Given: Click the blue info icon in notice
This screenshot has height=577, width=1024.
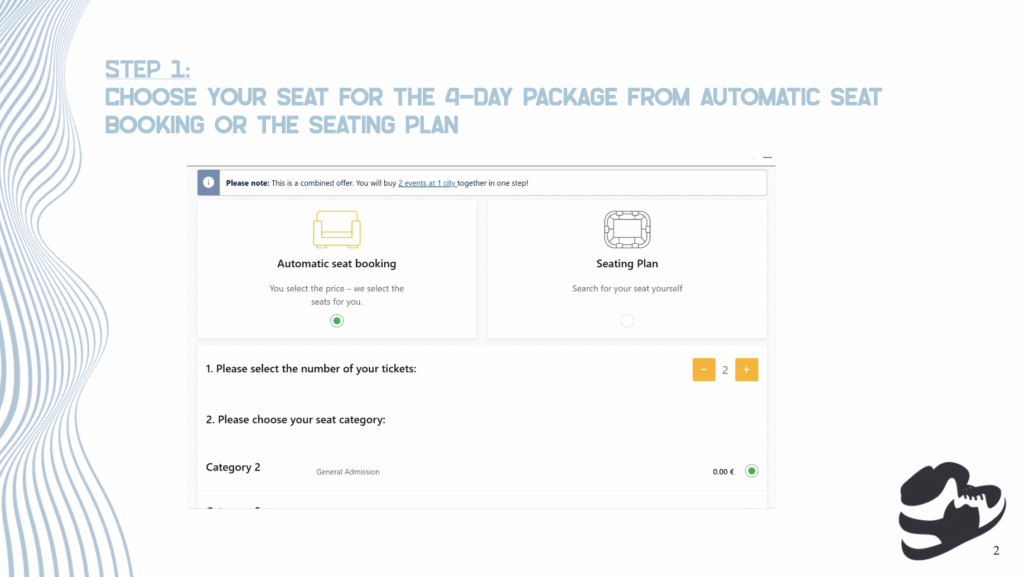Looking at the screenshot, I should [208, 183].
